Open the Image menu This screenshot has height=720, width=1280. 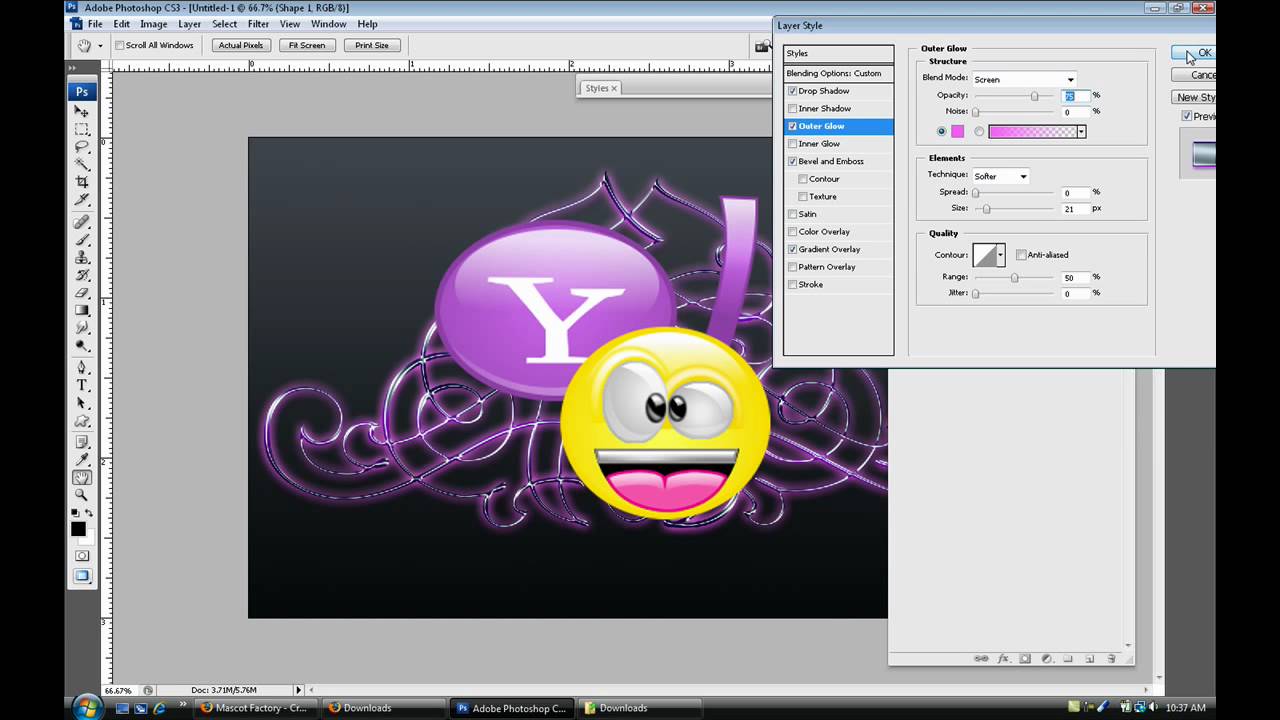coord(153,24)
